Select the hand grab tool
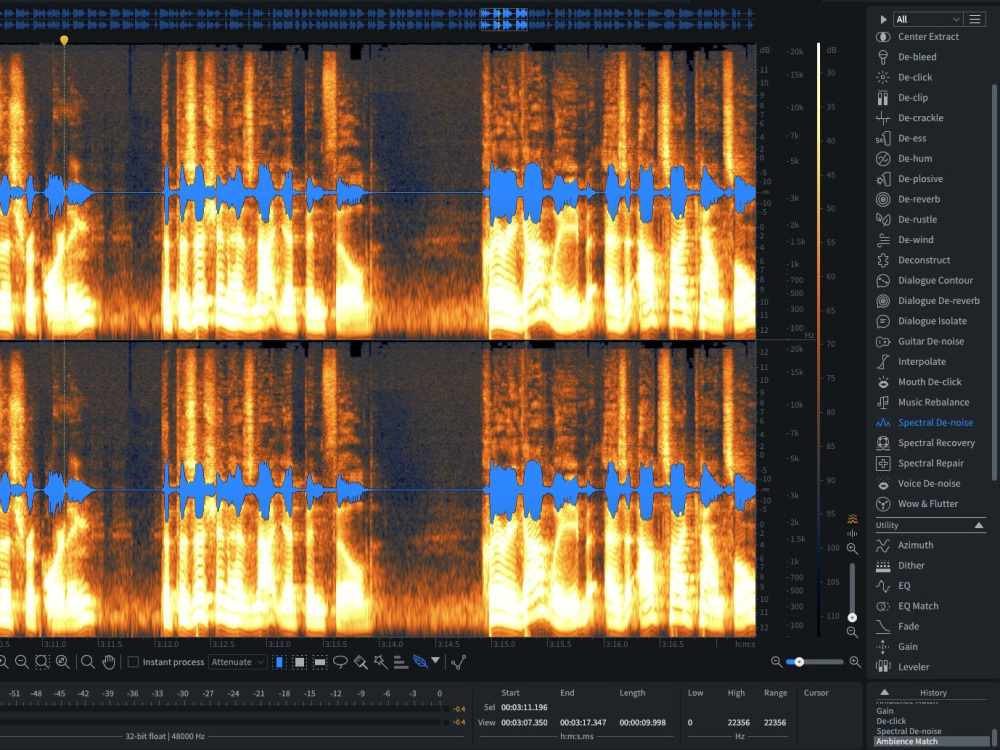The image size is (1000, 750). (x=108, y=662)
